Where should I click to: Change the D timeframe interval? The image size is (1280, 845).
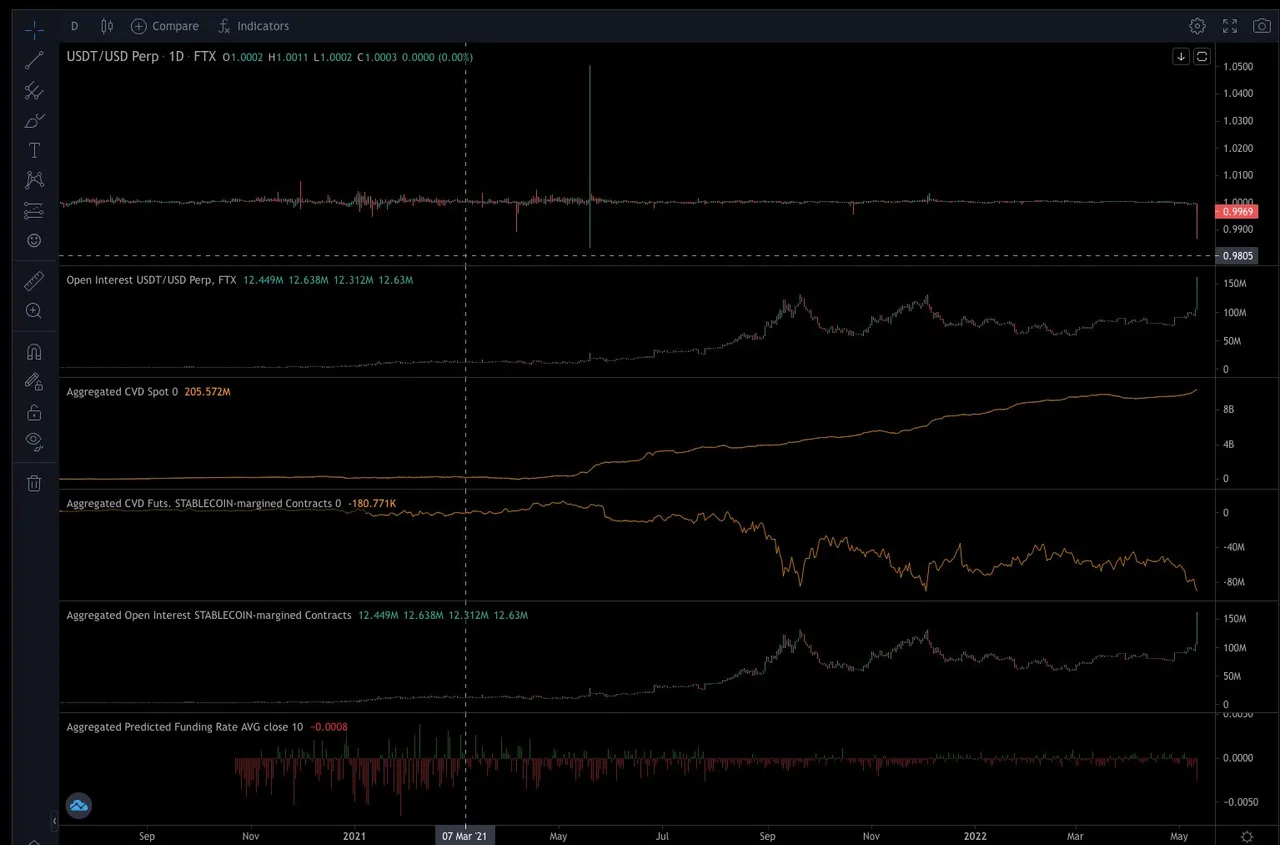pyautogui.click(x=75, y=26)
